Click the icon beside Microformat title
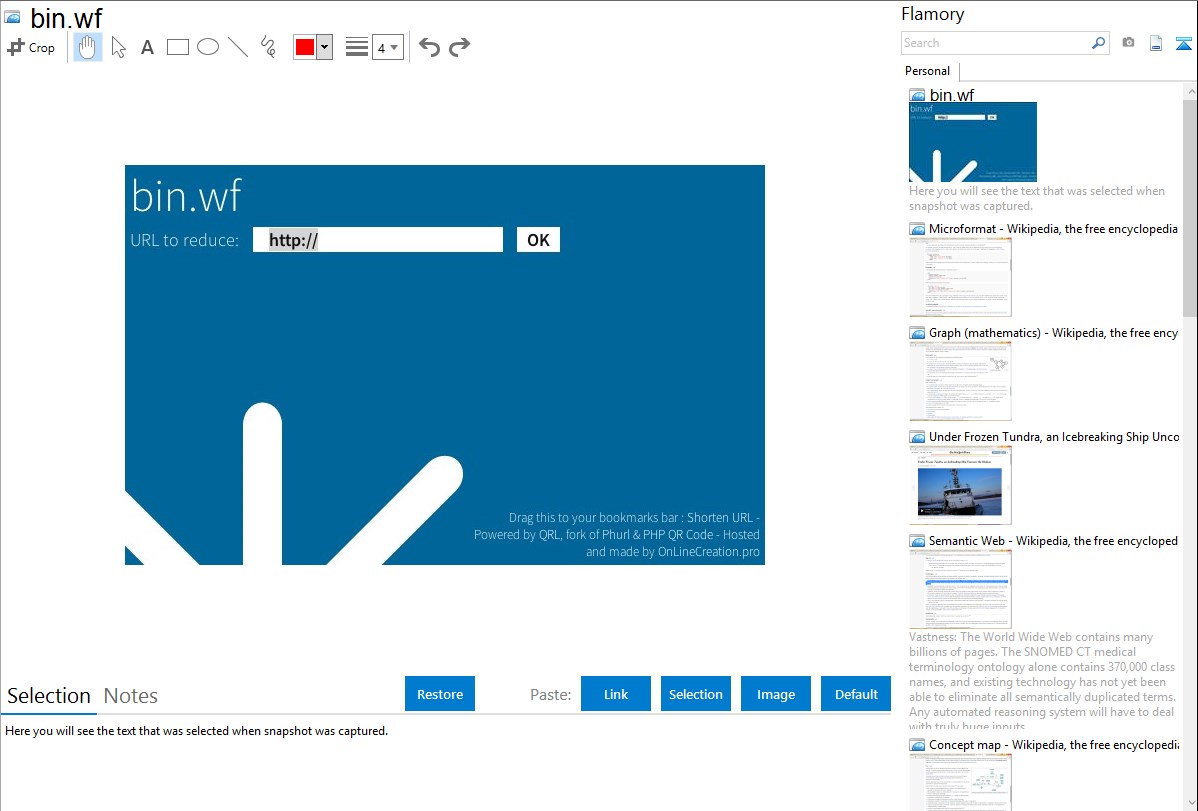This screenshot has height=811, width=1198. [917, 229]
